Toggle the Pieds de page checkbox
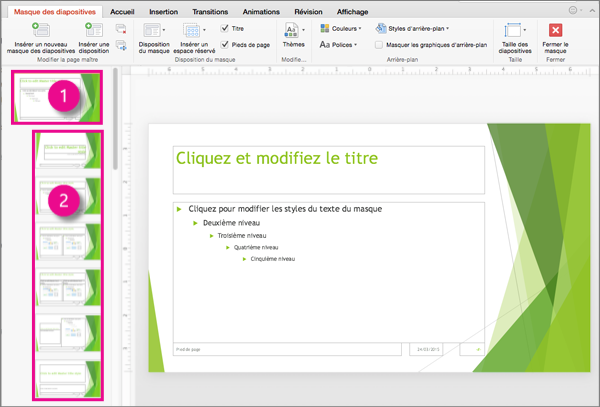 (224, 44)
